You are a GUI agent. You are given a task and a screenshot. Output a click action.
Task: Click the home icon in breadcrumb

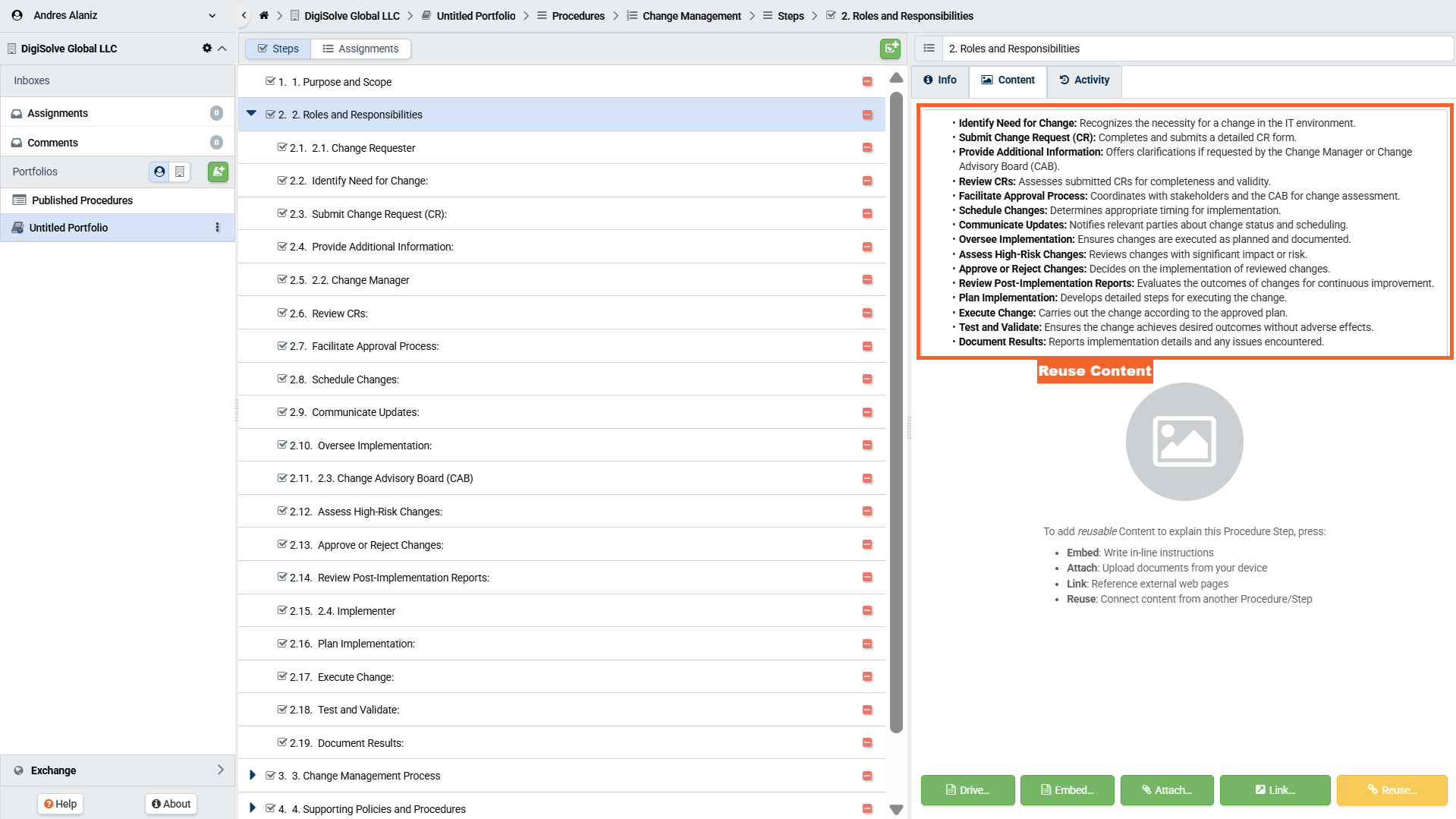tap(264, 15)
